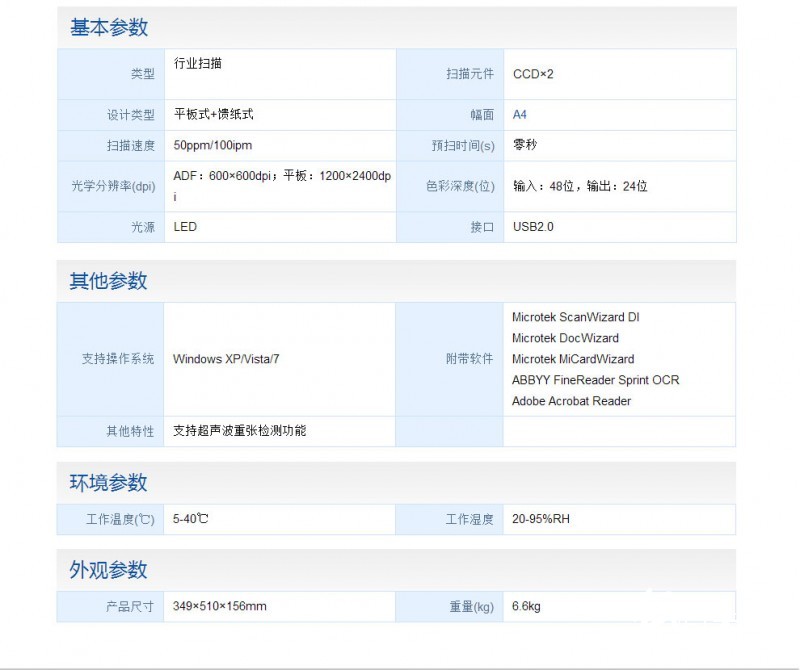Image resolution: width=800 pixels, height=670 pixels.
Task: Click the 环境参数 section header
Action: click(x=108, y=483)
